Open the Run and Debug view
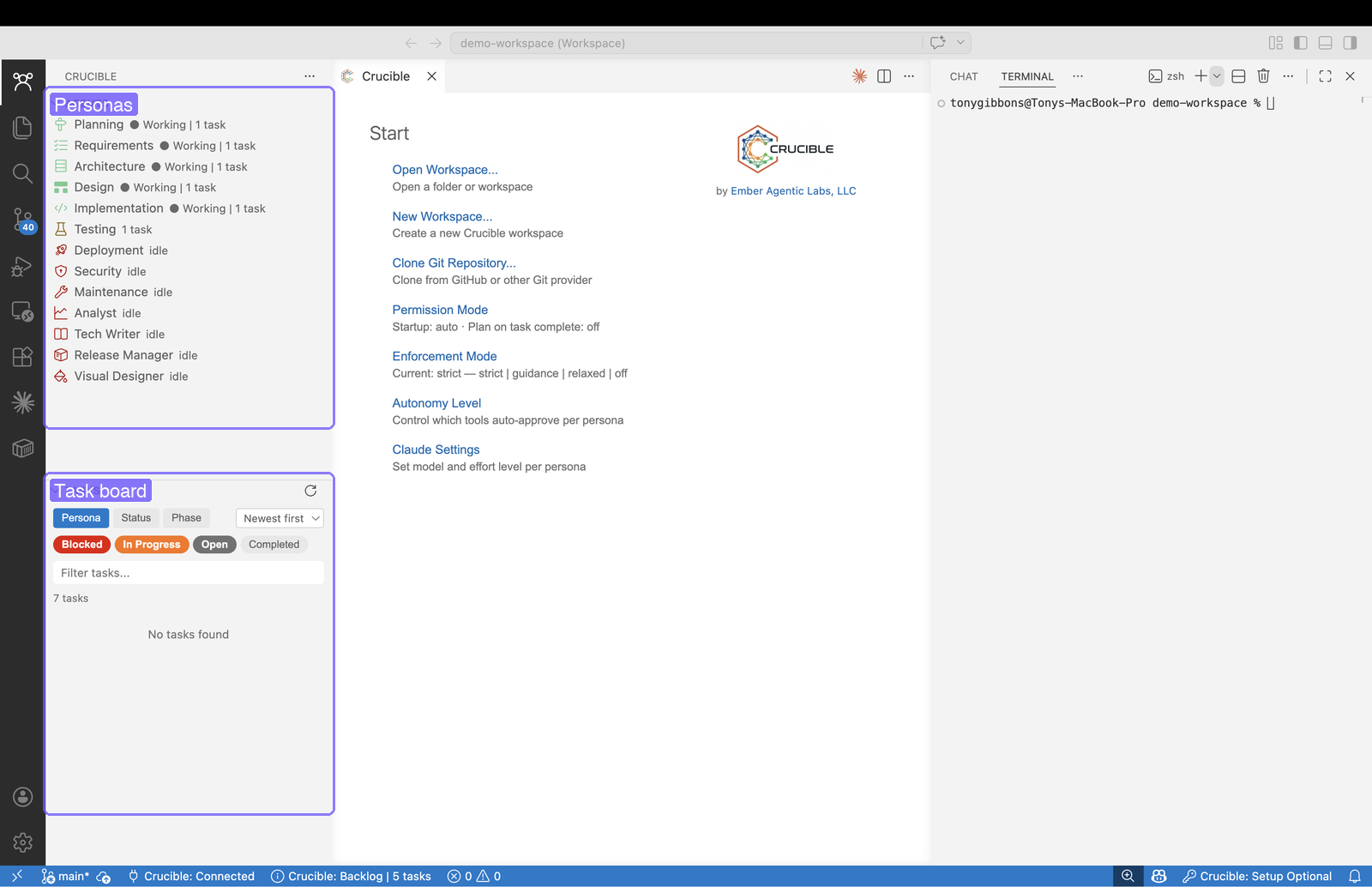Screen dimensions: 1372x887 23,267
